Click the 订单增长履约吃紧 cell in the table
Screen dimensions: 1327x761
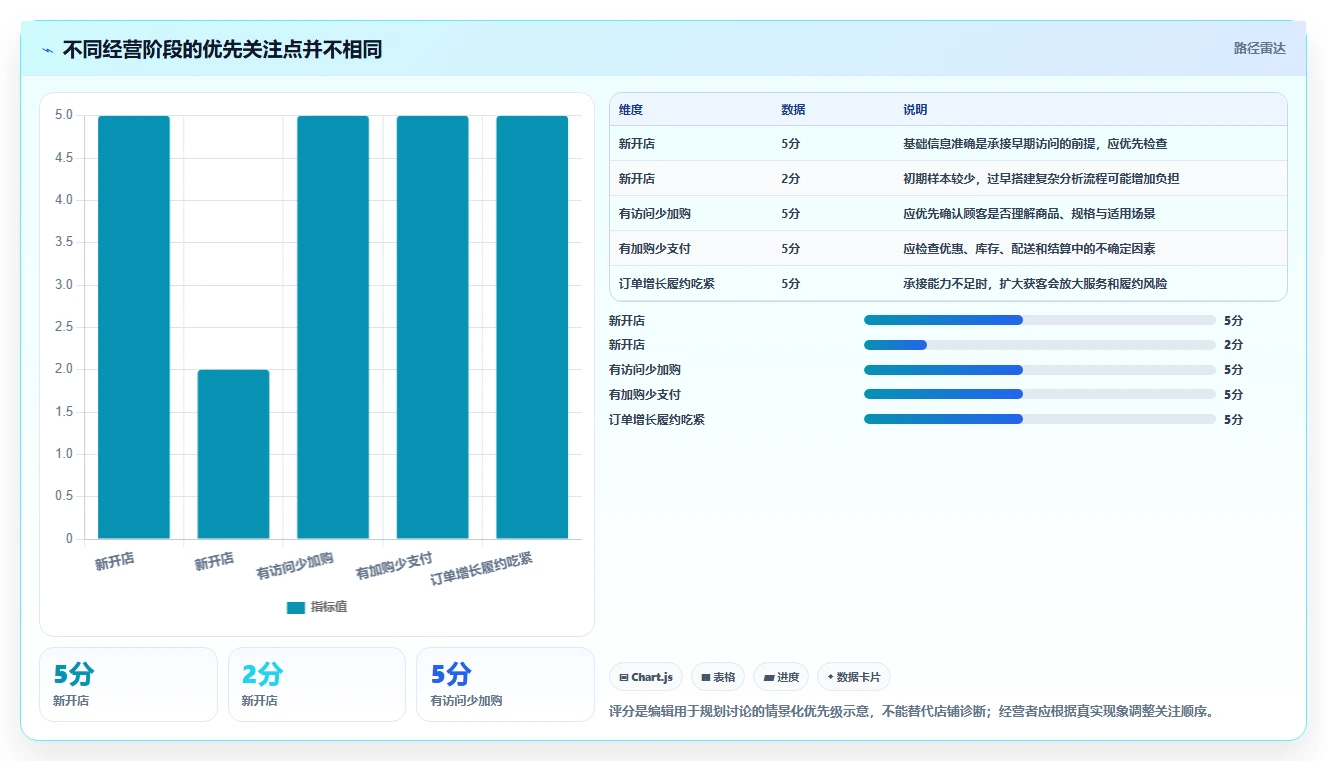click(x=667, y=284)
